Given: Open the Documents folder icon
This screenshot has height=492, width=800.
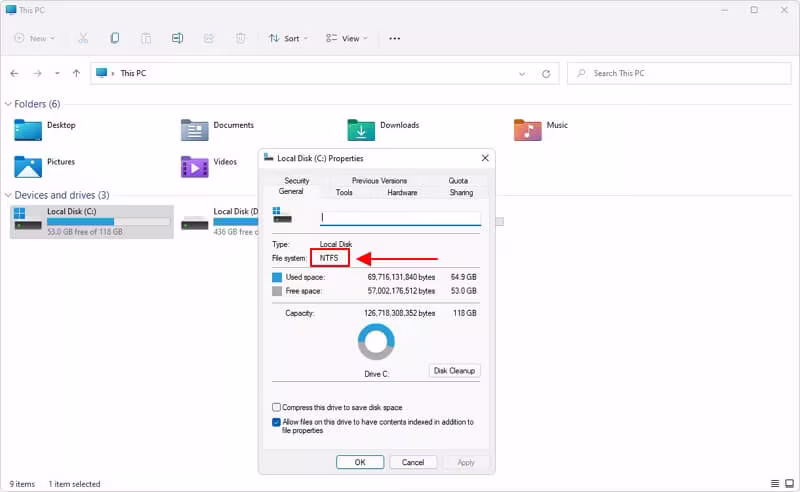Looking at the screenshot, I should point(194,130).
